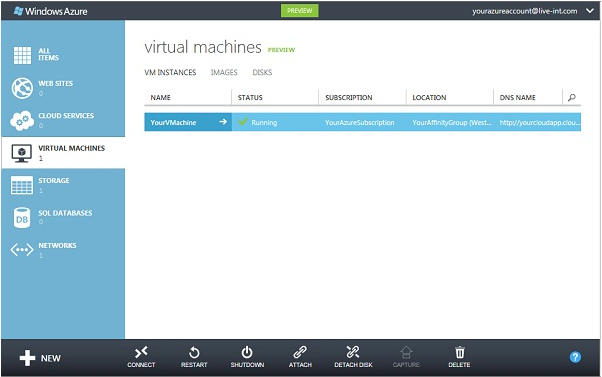
Task: Click the SQL Databases DB icon
Action: 22,218
